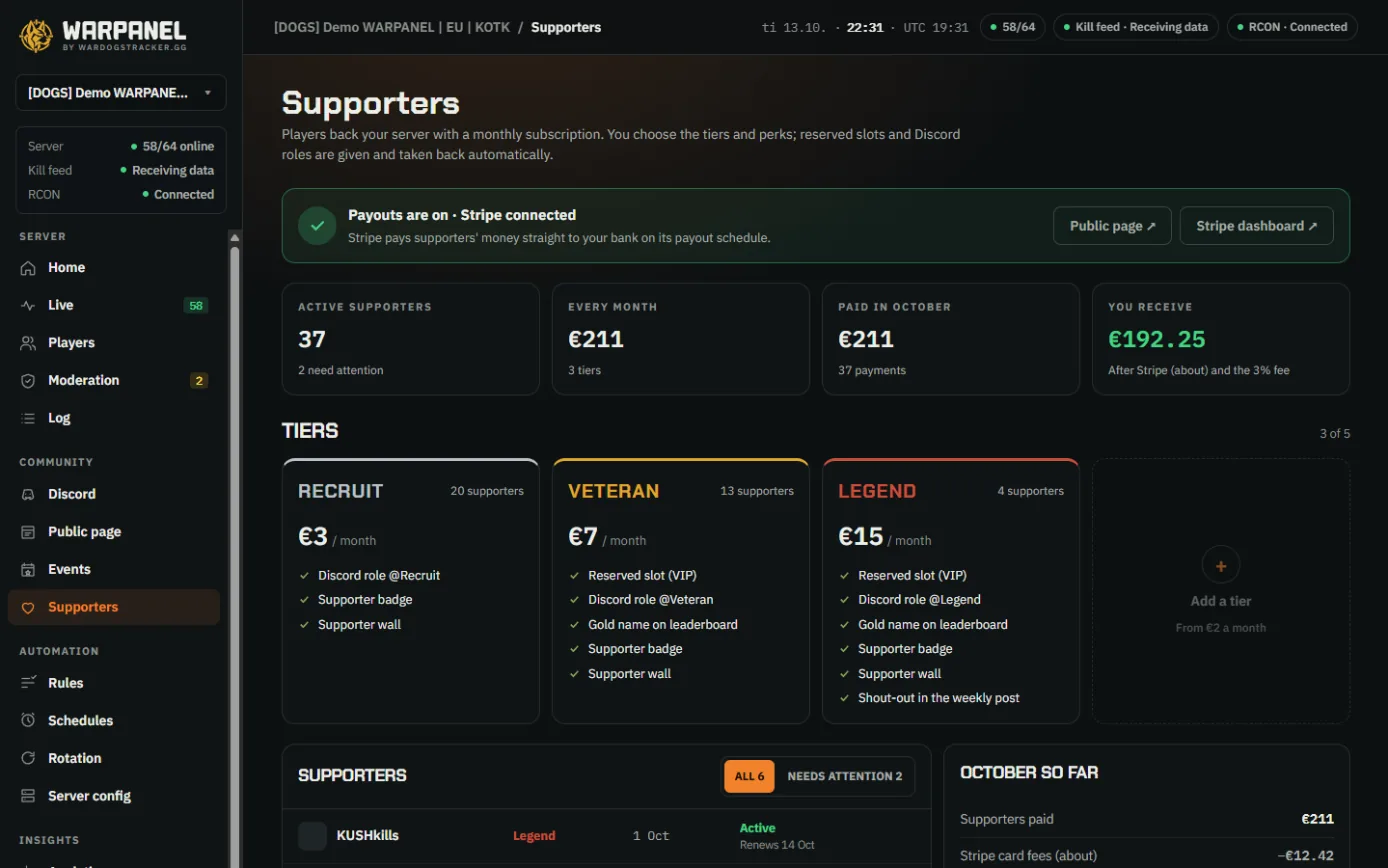The height and width of the screenshot is (868, 1388).
Task: Click the breadcrumb [DOGS] Demo WARPANEL | EU | KOTK
Action: pyautogui.click(x=391, y=27)
